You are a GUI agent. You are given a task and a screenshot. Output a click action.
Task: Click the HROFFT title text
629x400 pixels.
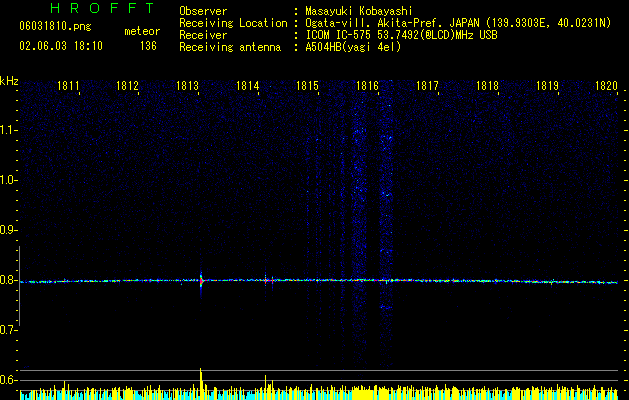click(x=103, y=8)
